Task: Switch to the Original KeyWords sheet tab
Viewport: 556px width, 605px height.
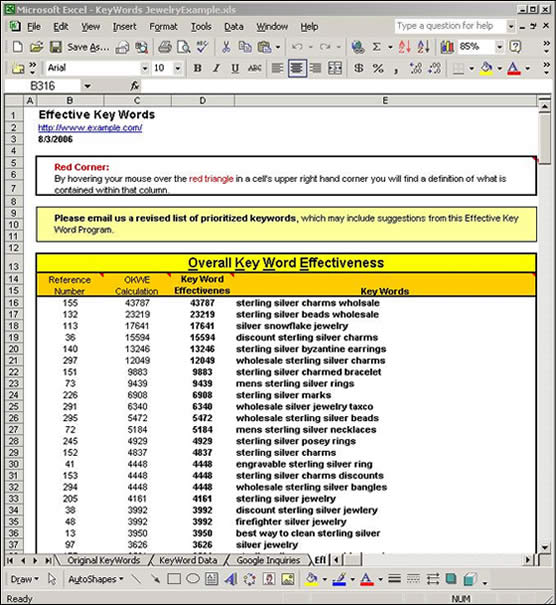Action: (103, 560)
